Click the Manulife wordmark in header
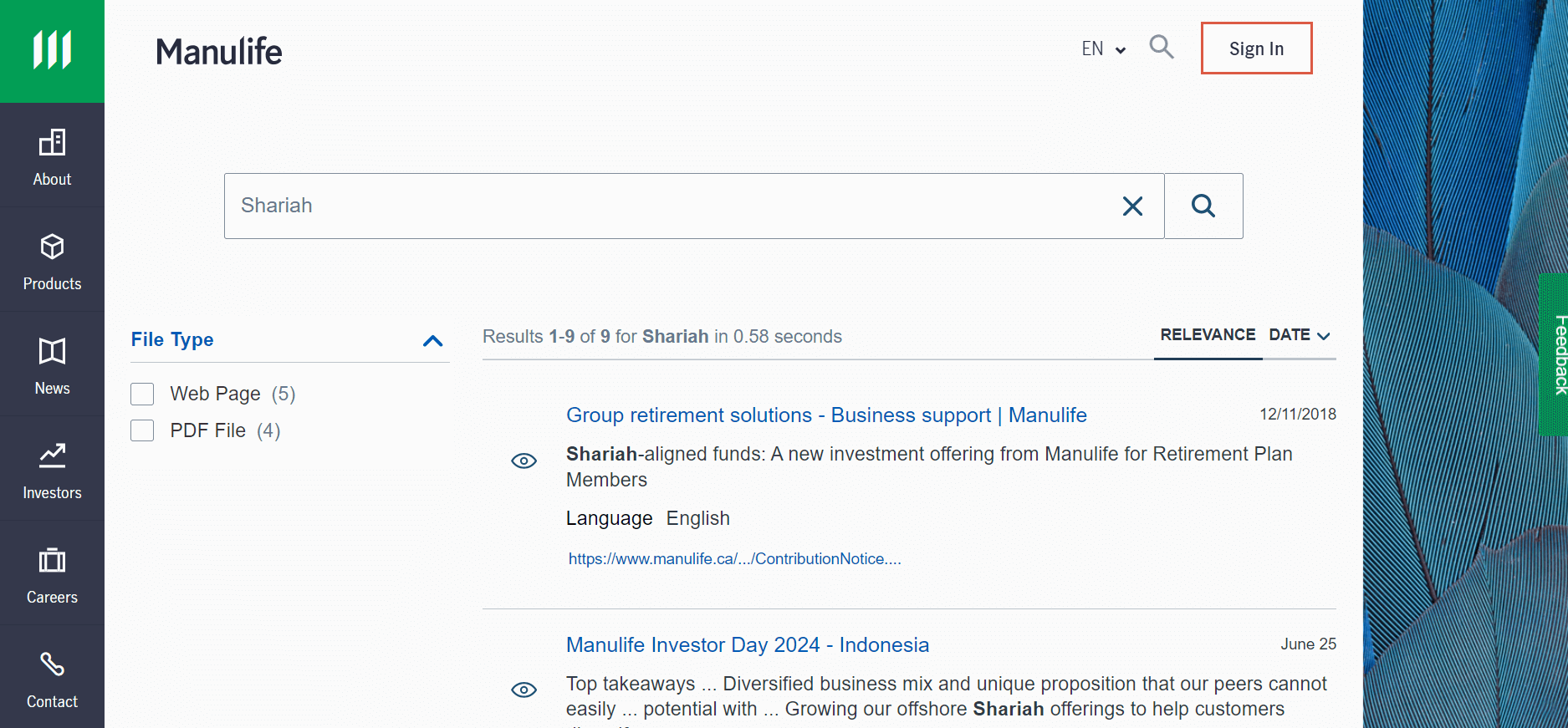1568x728 pixels. tap(219, 52)
